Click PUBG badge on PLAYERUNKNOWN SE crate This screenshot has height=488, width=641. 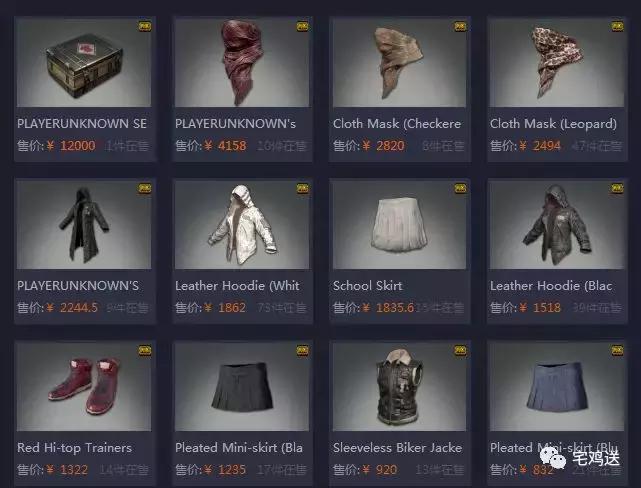[145, 27]
